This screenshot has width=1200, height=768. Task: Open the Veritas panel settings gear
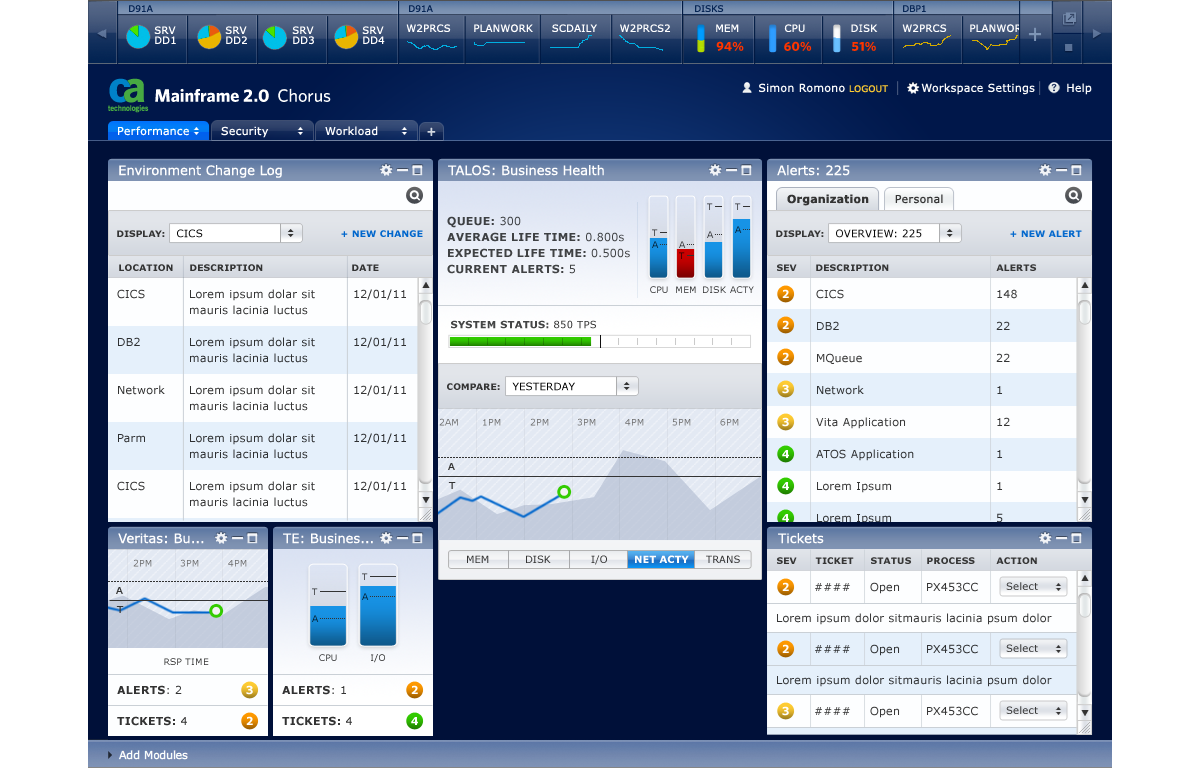point(221,539)
